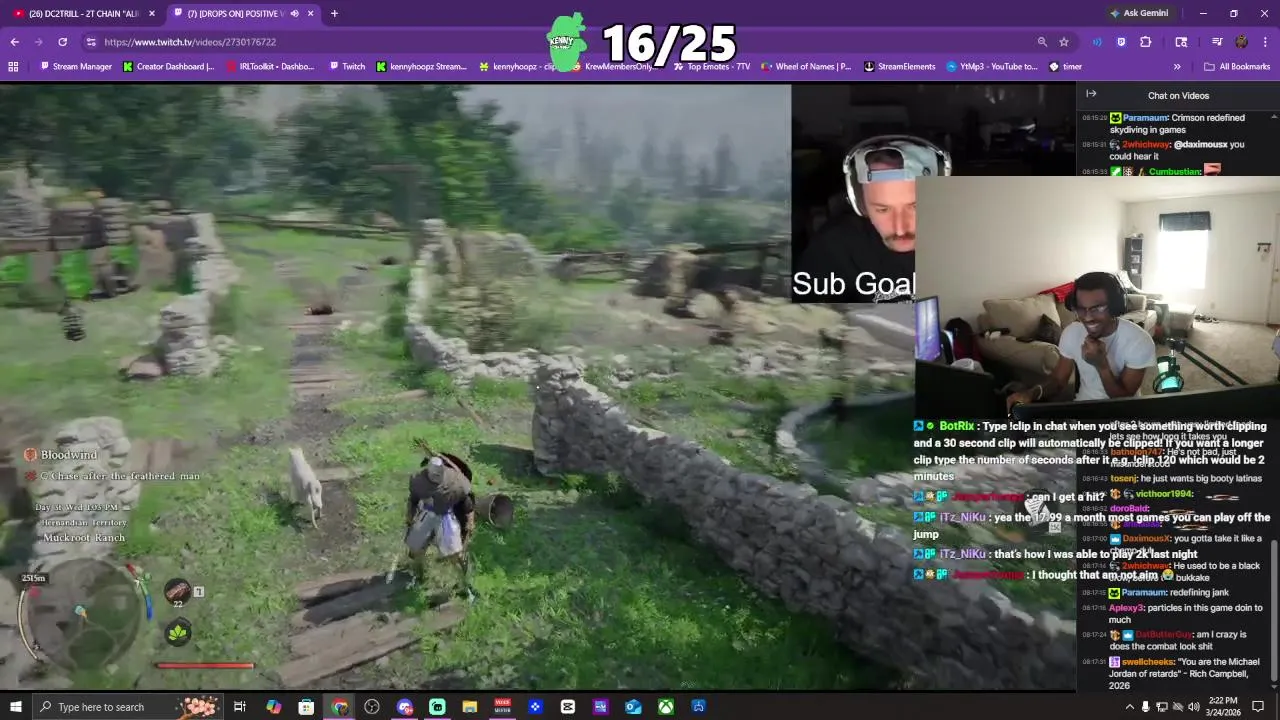Open File Explorer from the taskbar
Screen dimensions: 1280x720
[469, 707]
